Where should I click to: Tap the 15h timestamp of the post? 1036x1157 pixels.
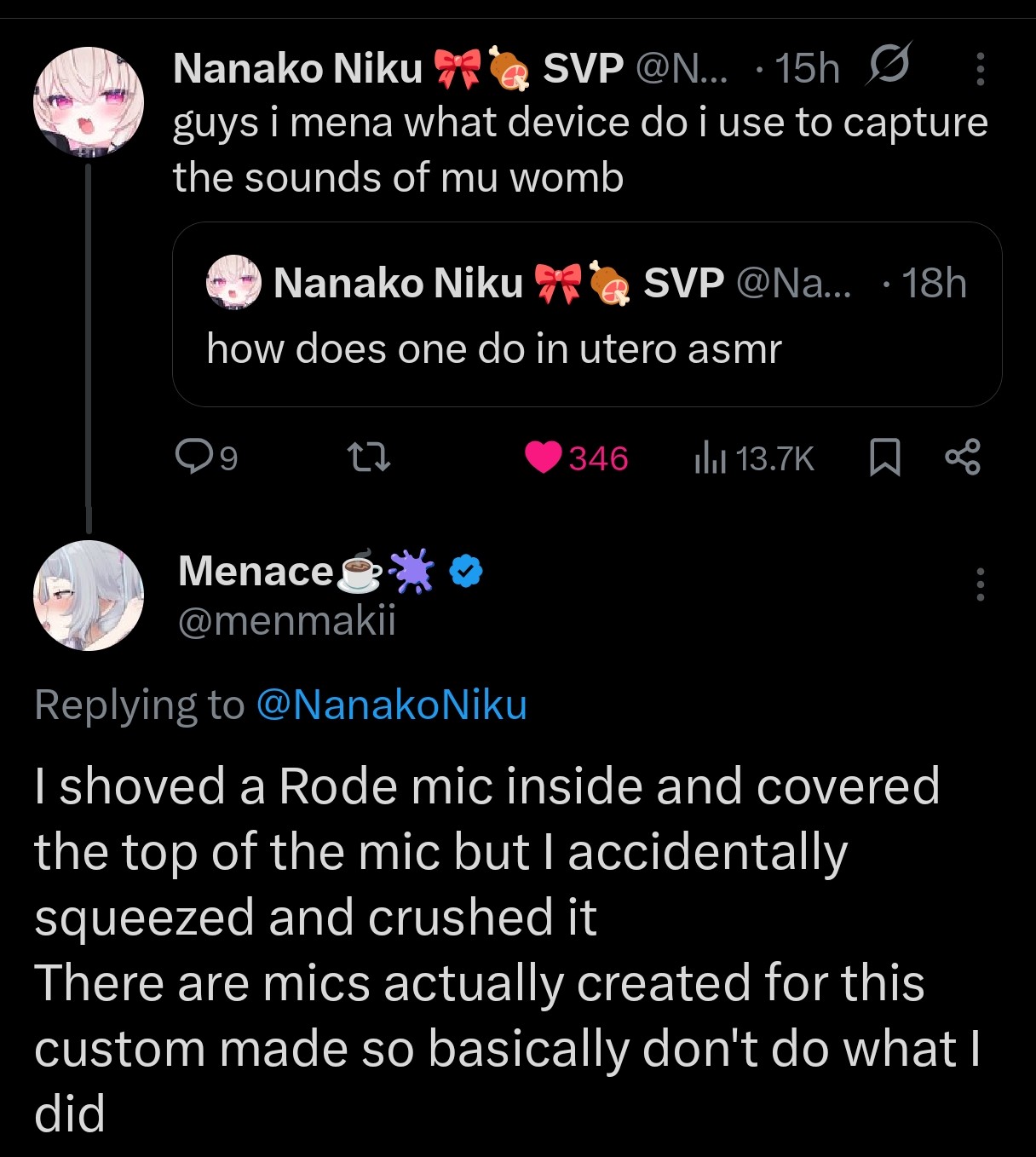tap(806, 68)
